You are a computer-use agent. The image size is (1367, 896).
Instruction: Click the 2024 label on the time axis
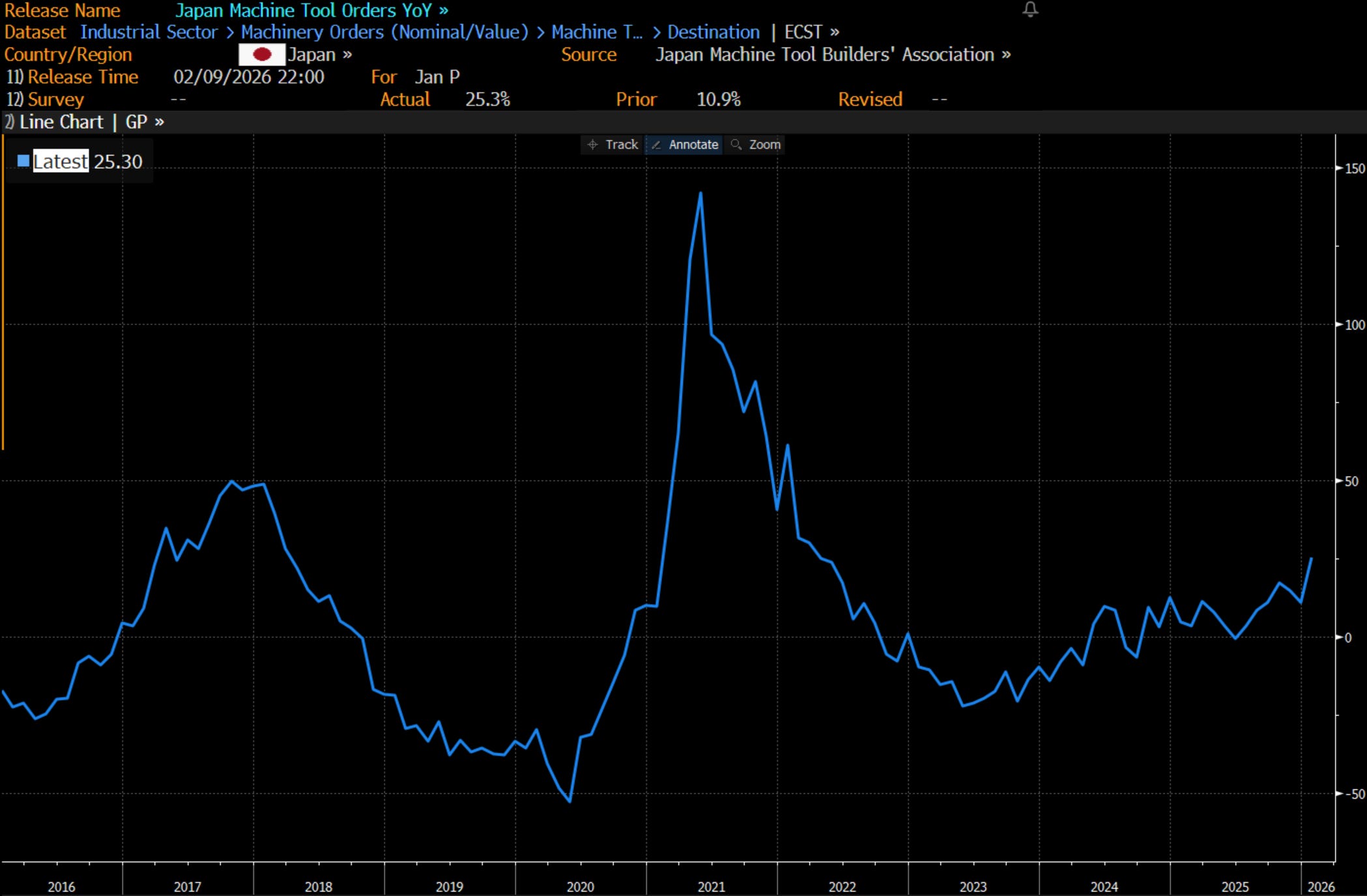tap(1104, 887)
